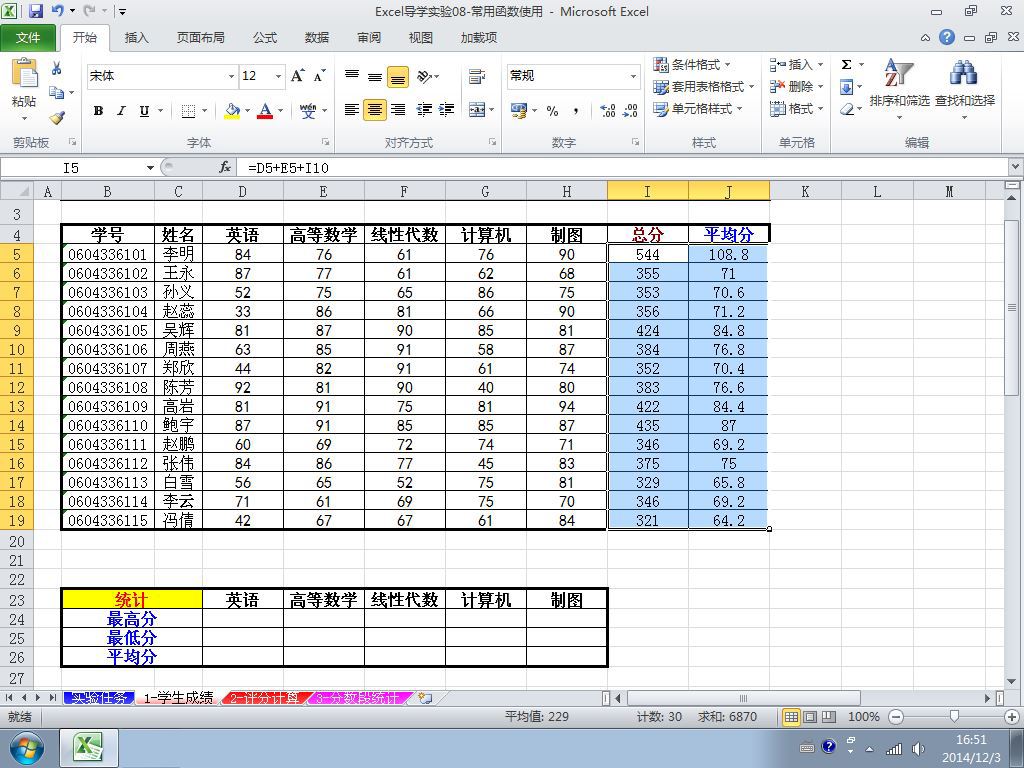The image size is (1024, 768).
Task: Open the number format dropdown showing 常规
Action: coord(633,76)
